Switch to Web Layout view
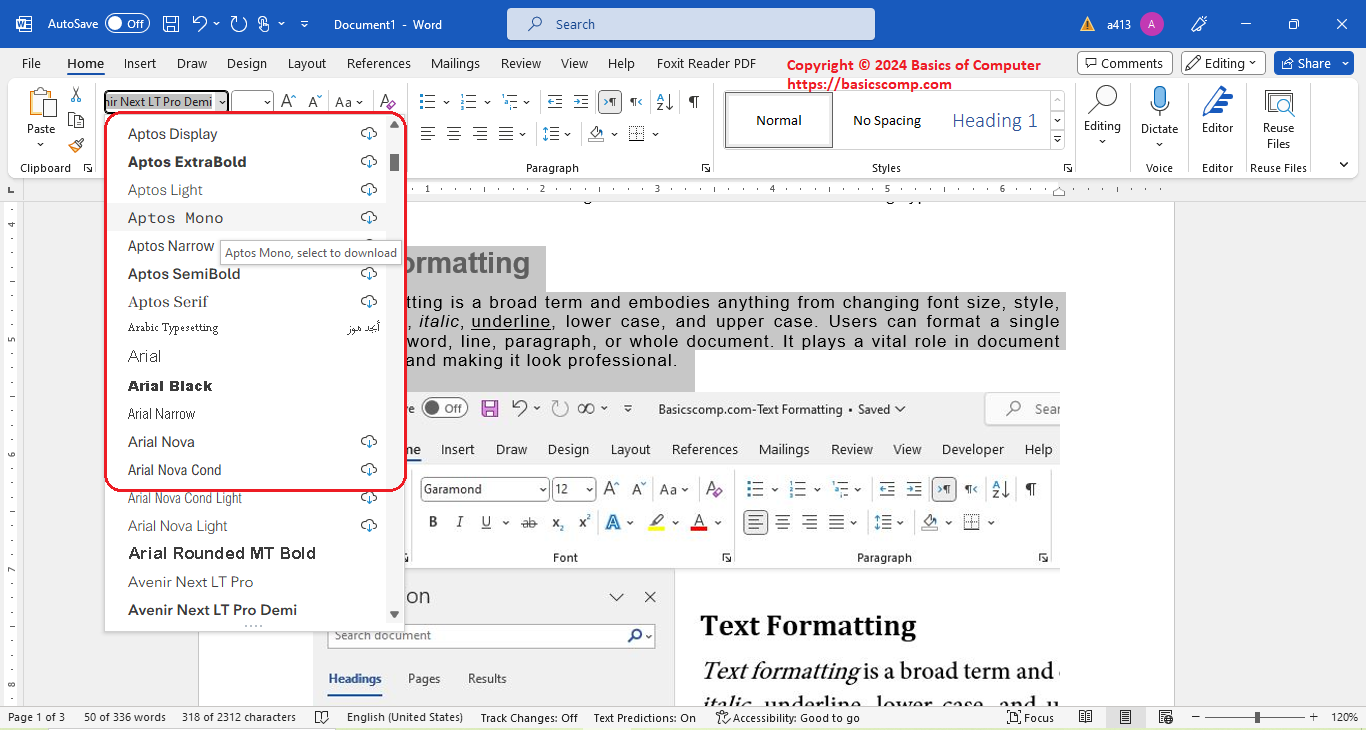 pyautogui.click(x=1165, y=717)
